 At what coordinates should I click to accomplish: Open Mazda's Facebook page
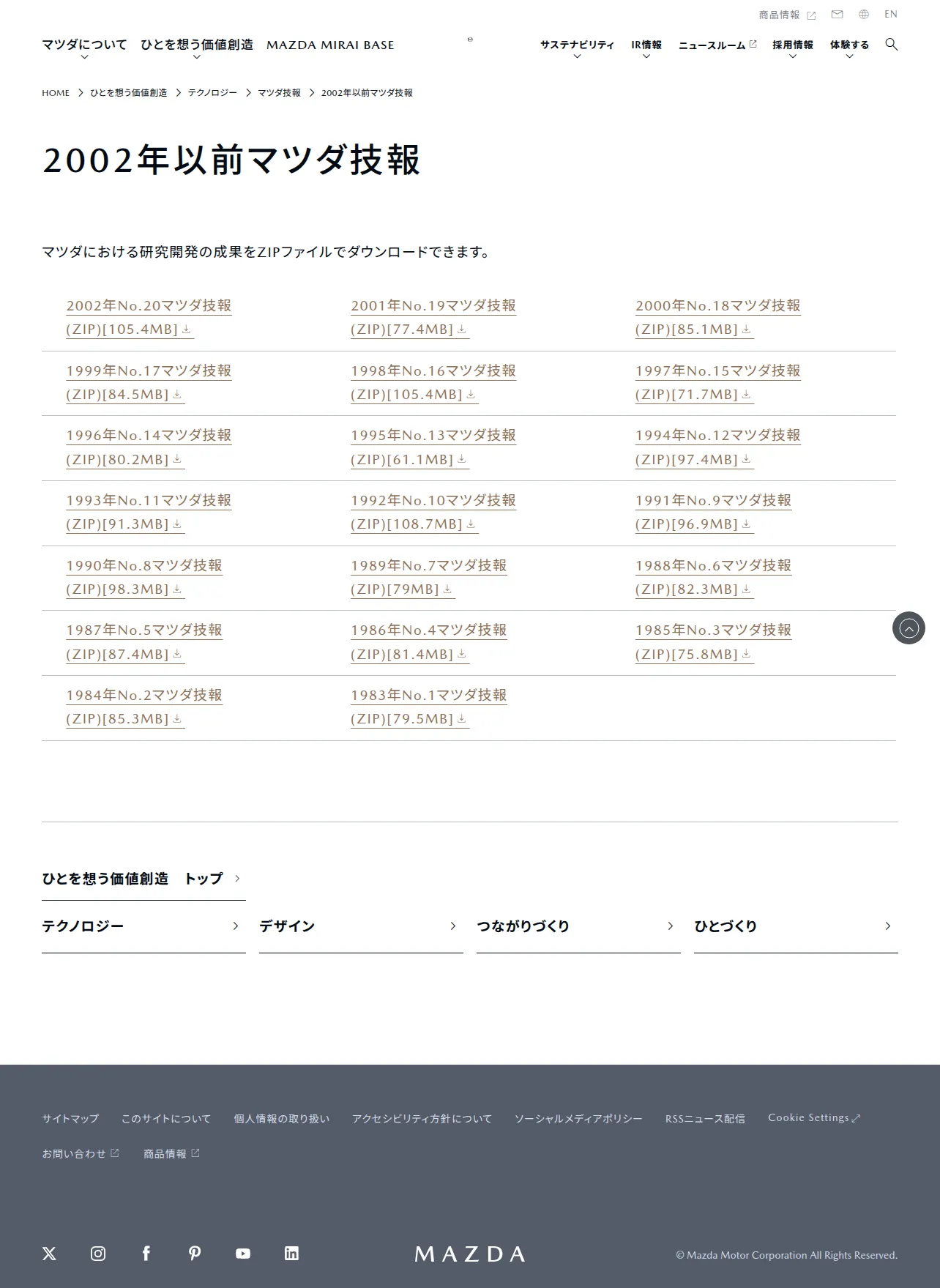tap(146, 1254)
